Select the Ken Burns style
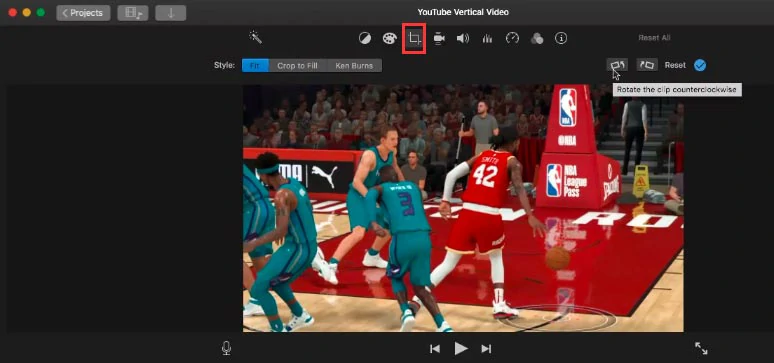Screen dimensions: 774x363 point(354,65)
